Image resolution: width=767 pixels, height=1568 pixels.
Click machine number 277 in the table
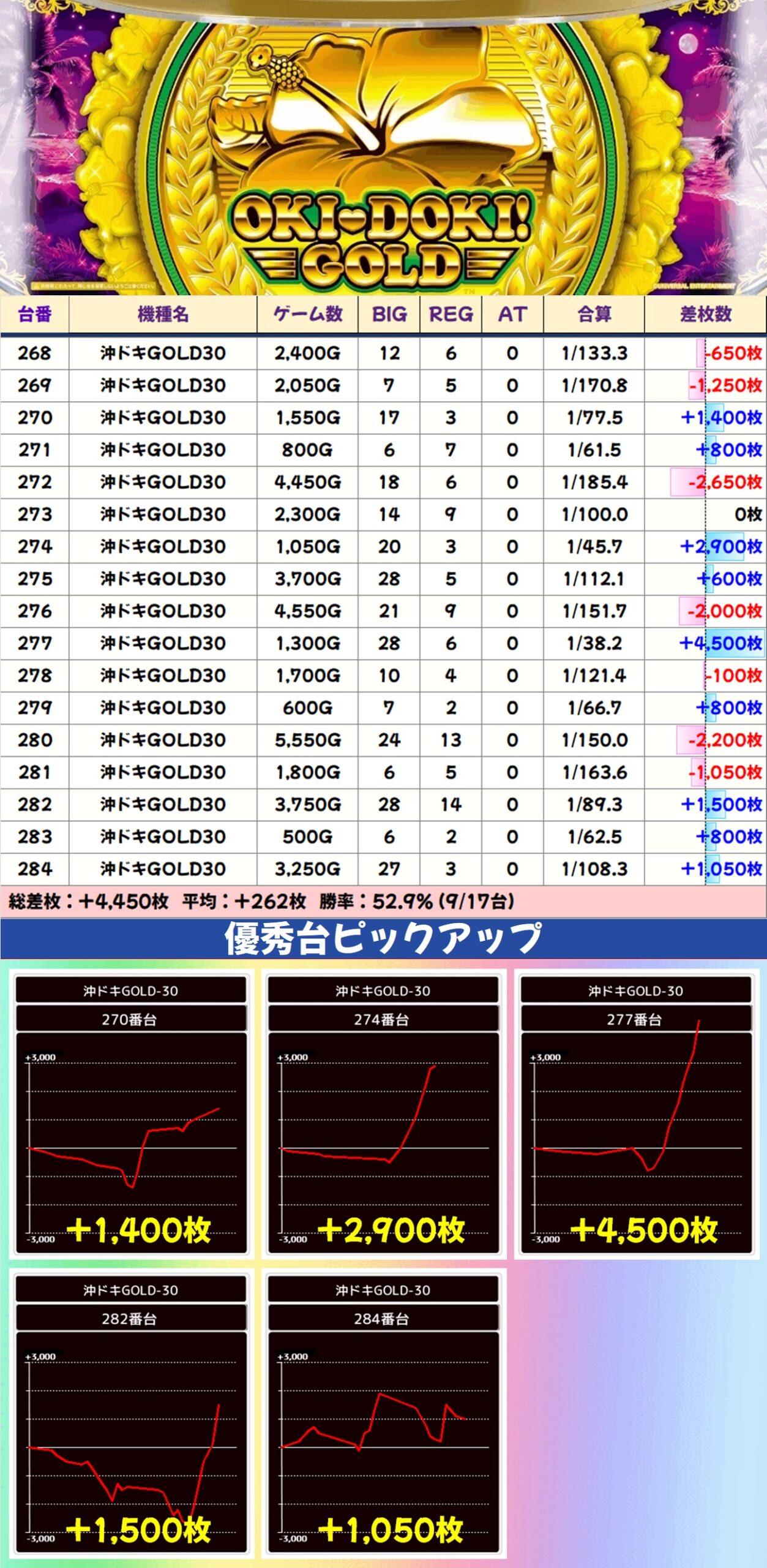[35, 643]
